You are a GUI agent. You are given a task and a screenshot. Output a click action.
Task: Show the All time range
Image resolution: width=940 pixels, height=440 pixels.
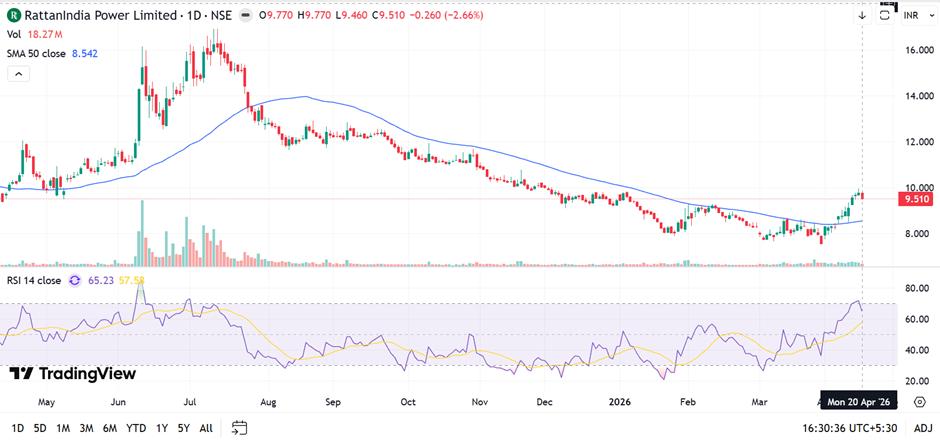pos(206,428)
